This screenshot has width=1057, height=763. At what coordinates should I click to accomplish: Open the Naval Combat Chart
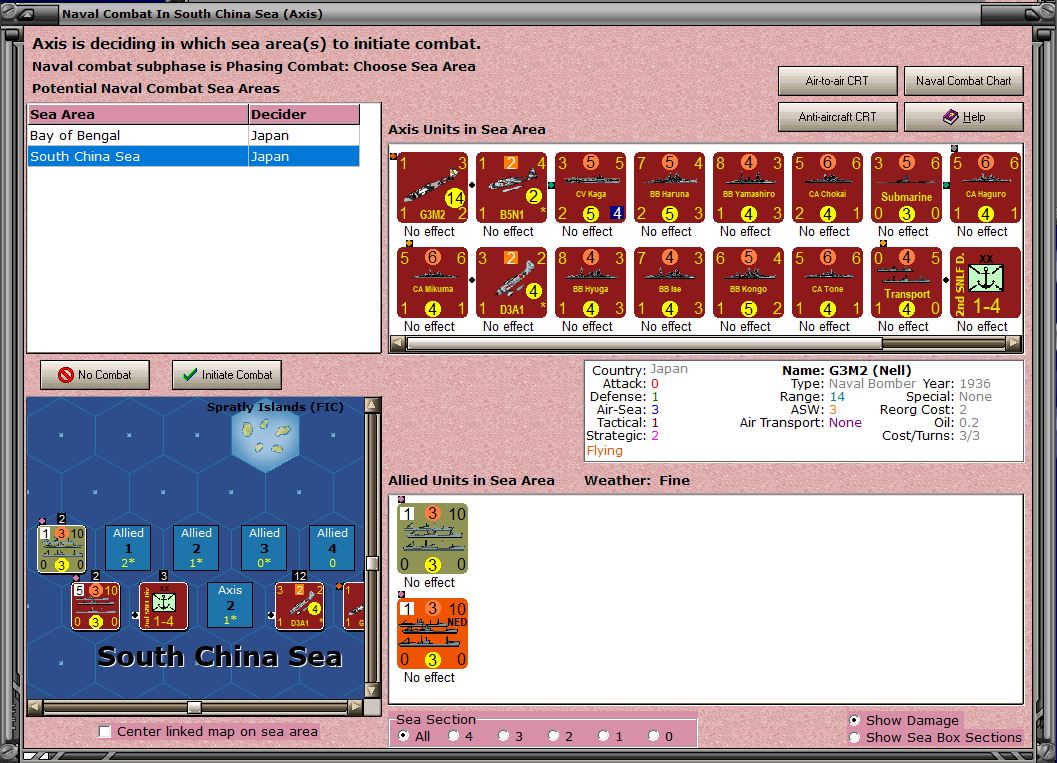(963, 81)
